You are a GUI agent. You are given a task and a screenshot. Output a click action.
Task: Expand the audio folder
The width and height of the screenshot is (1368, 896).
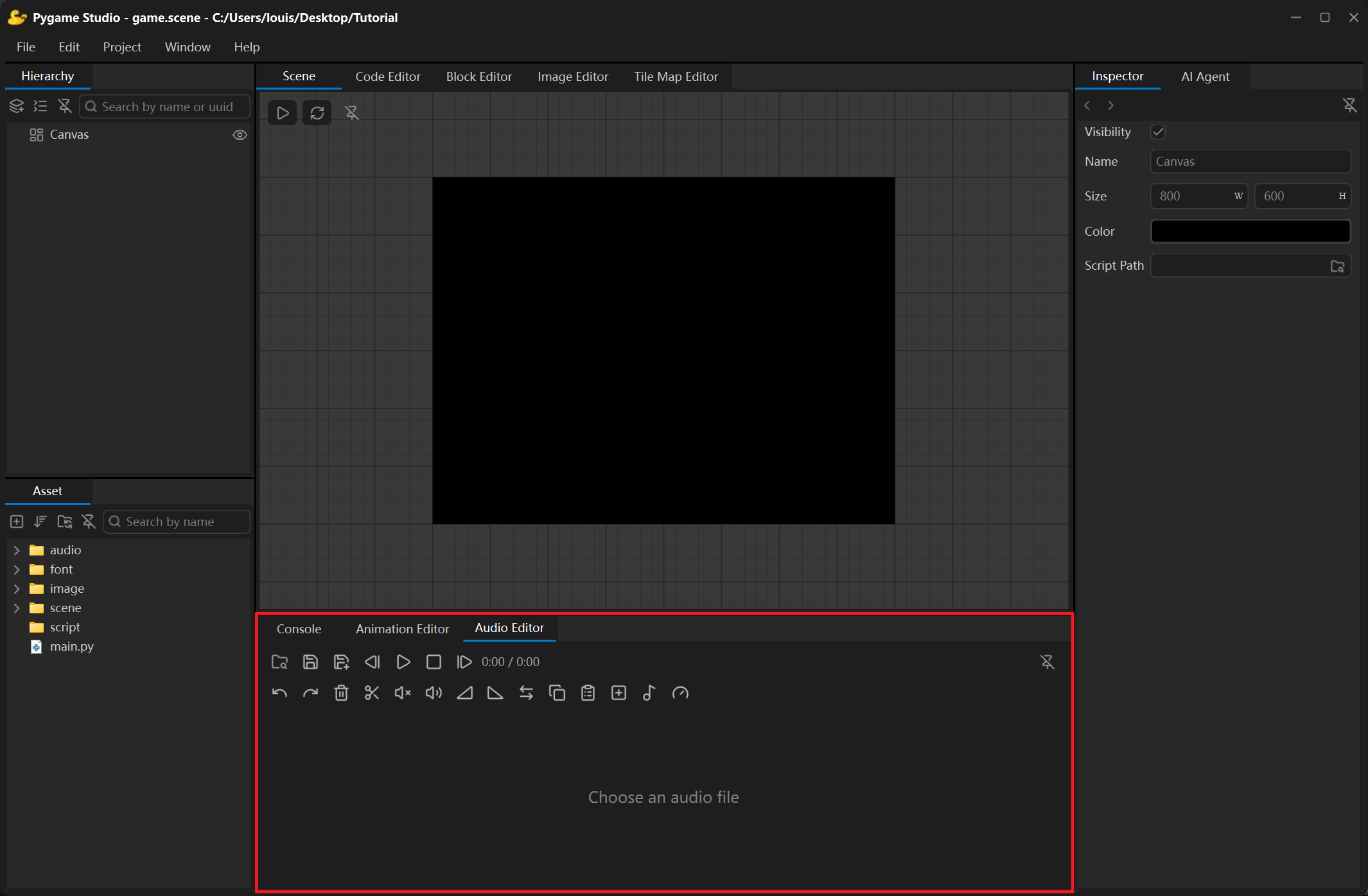[x=17, y=550]
